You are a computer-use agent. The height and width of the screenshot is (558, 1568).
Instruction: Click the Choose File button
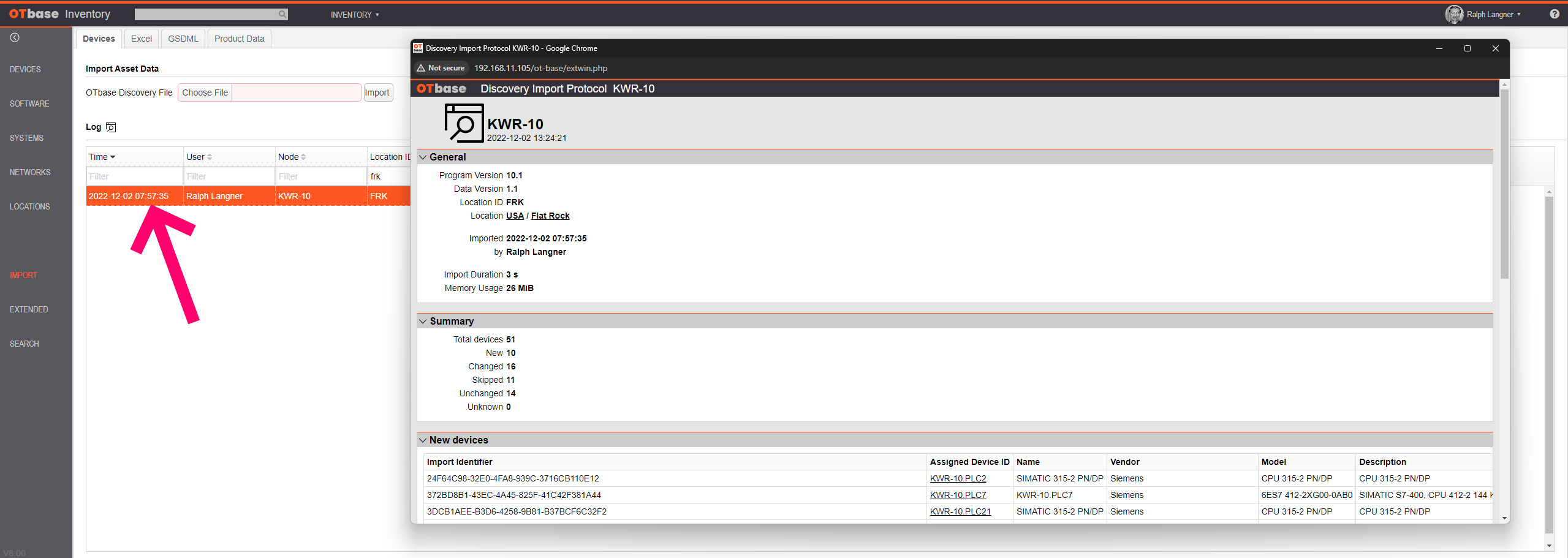click(x=205, y=92)
